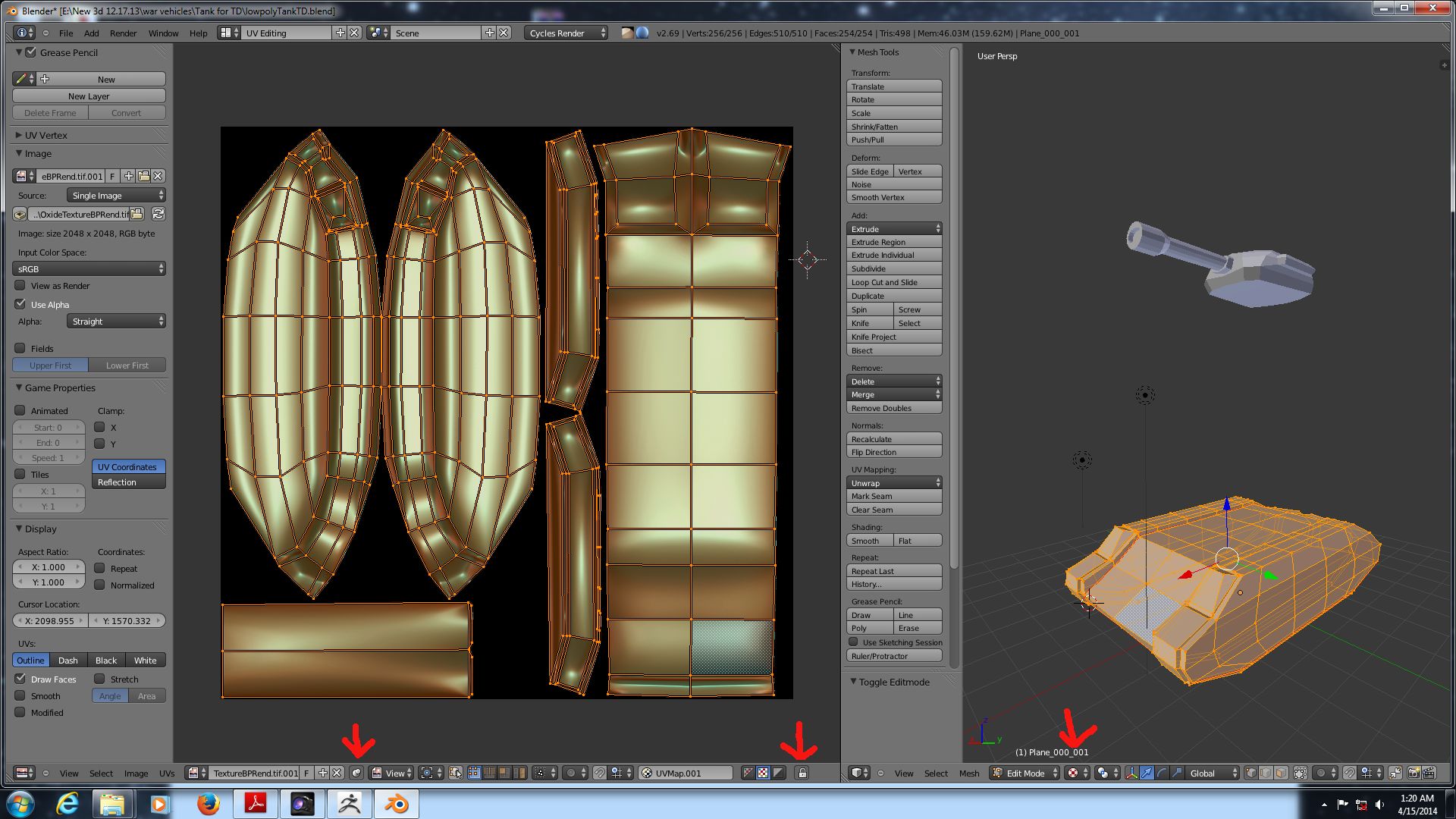Open Window menu in top bar
This screenshot has height=819, width=1456.
click(x=163, y=33)
